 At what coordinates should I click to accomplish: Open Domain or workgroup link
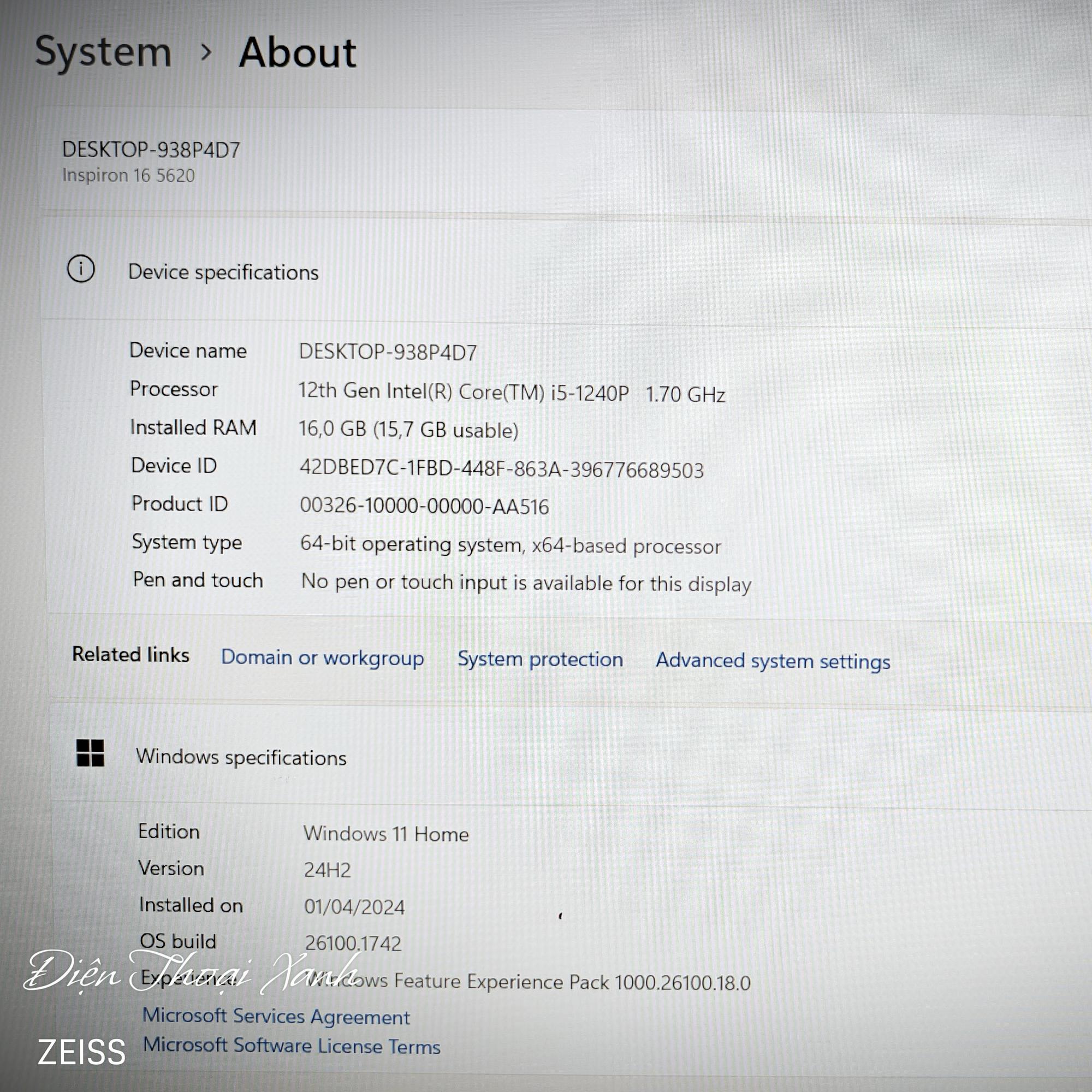point(322,658)
